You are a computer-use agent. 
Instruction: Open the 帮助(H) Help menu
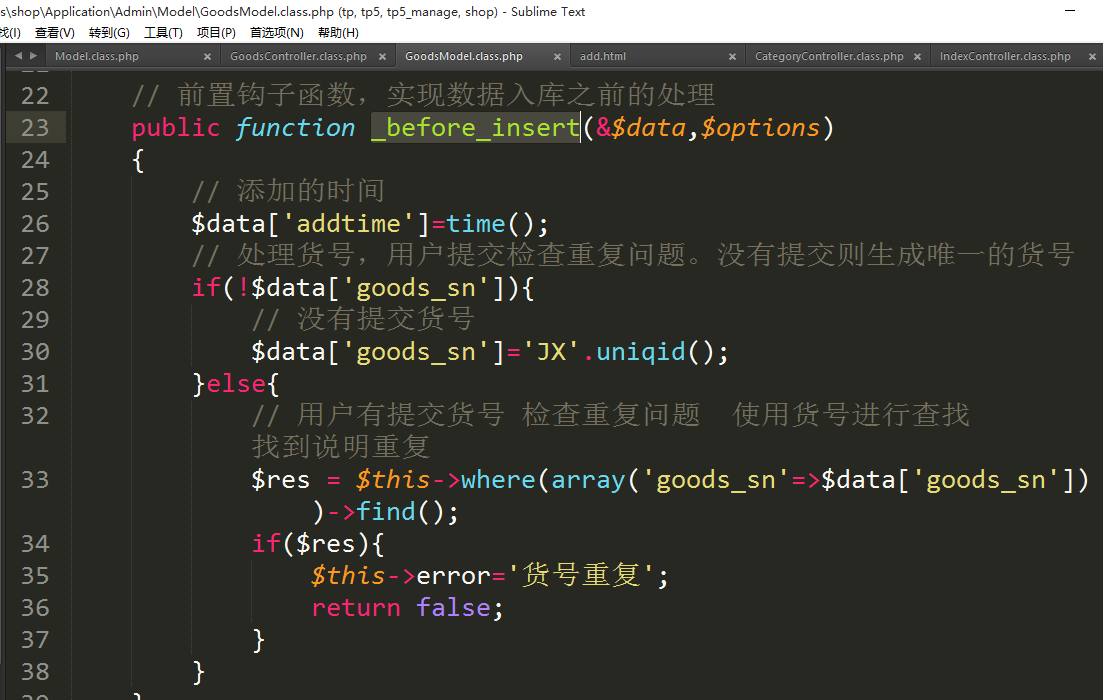tap(338, 32)
